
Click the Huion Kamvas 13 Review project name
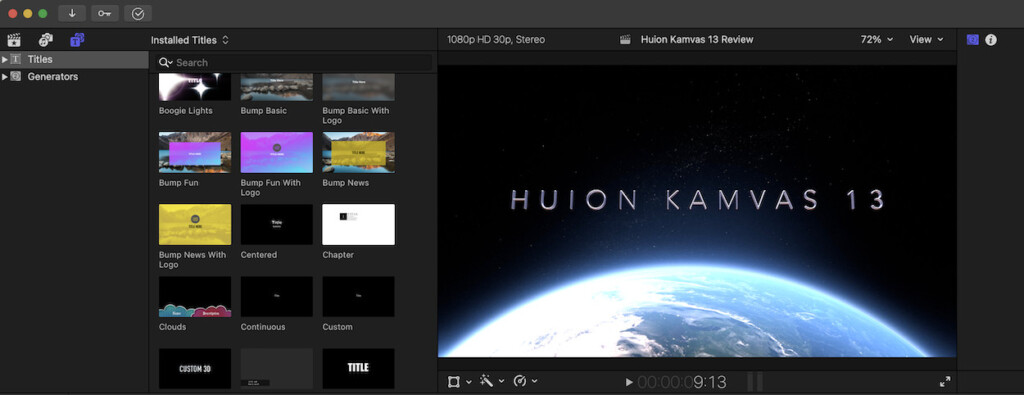point(697,40)
